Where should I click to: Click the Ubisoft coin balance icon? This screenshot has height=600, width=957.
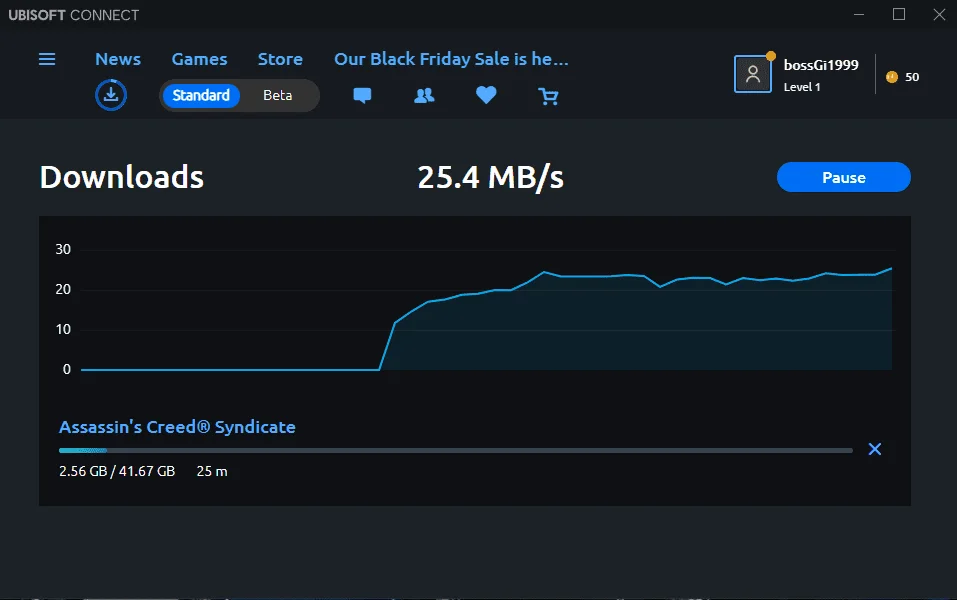point(892,77)
